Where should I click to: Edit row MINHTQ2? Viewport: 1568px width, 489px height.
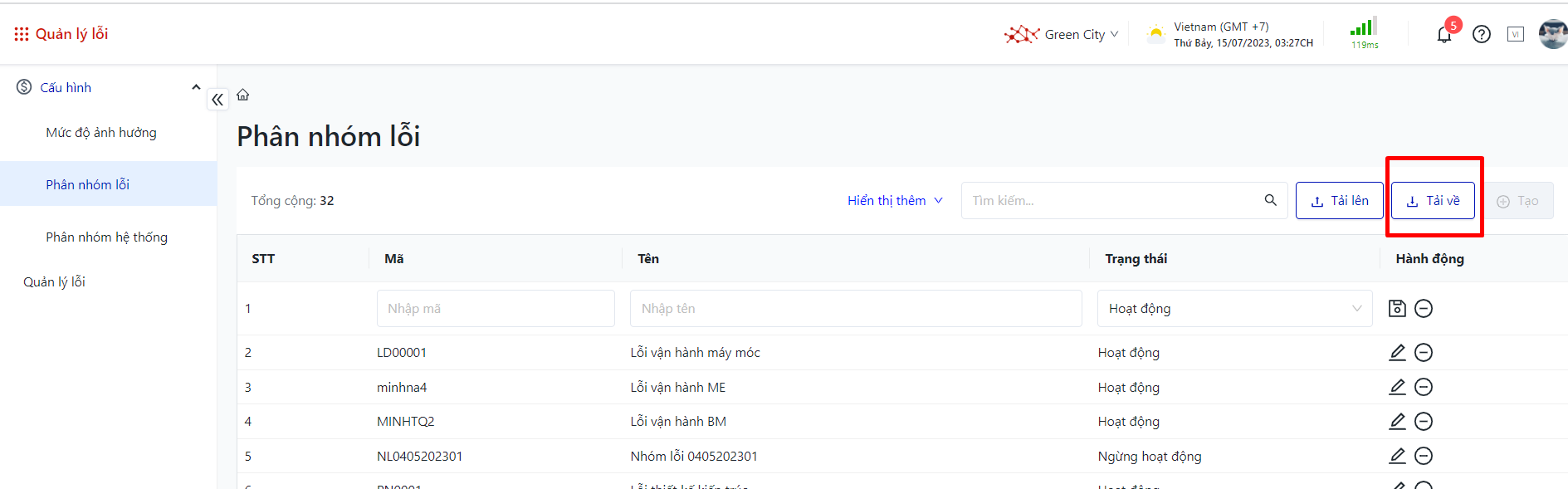1397,422
